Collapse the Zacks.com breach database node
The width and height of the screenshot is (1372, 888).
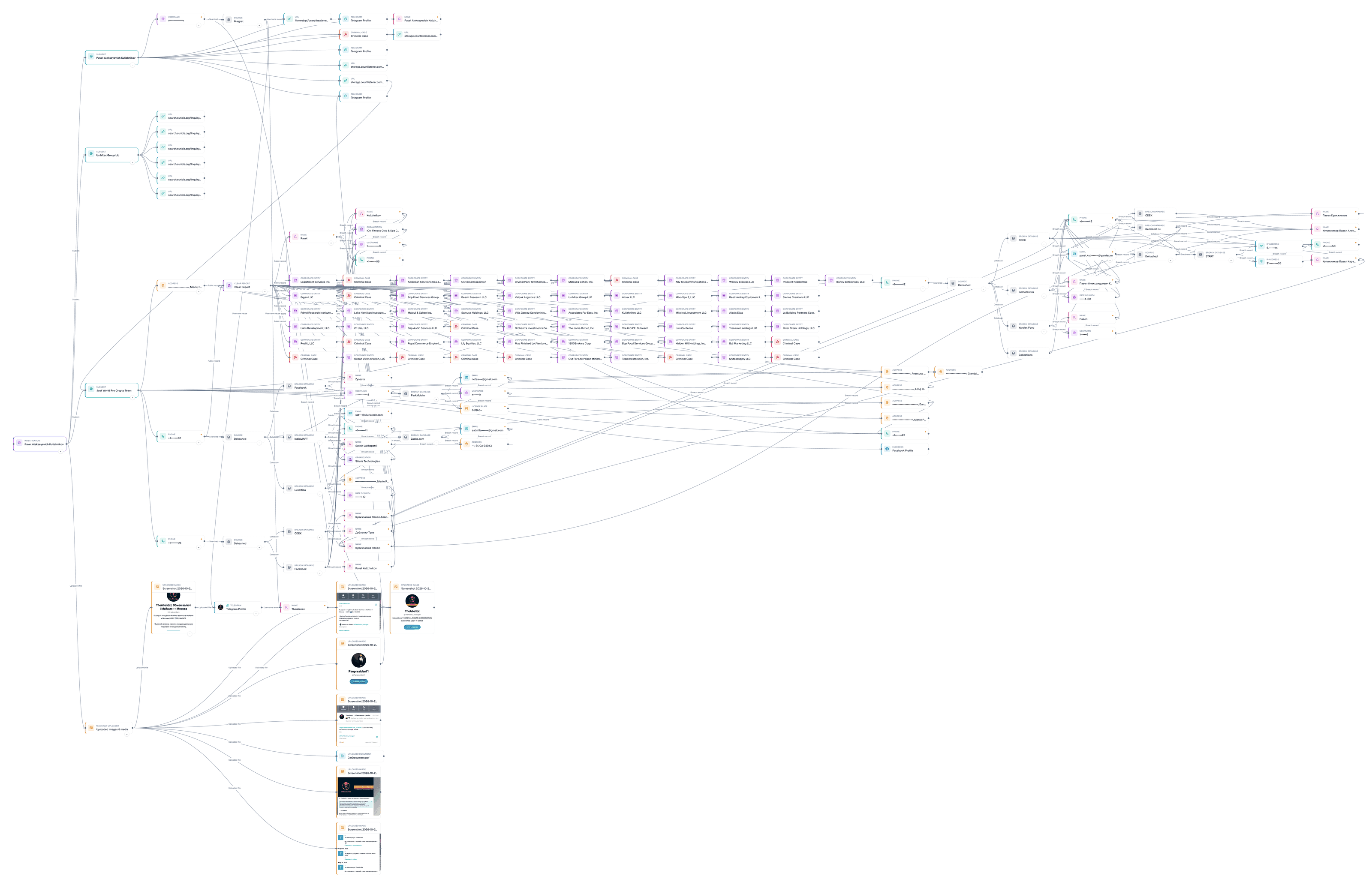point(436,444)
